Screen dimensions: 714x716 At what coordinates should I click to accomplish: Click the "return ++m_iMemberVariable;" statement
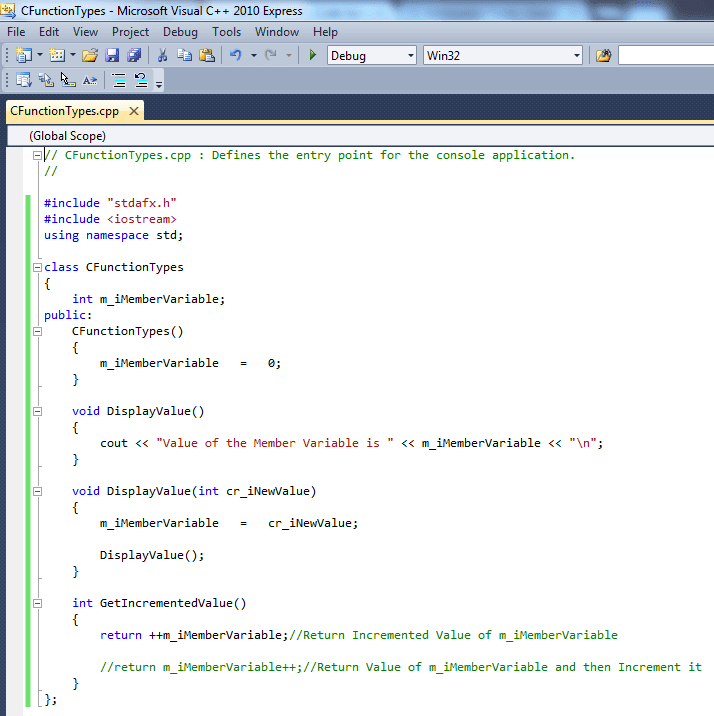[x=194, y=635]
